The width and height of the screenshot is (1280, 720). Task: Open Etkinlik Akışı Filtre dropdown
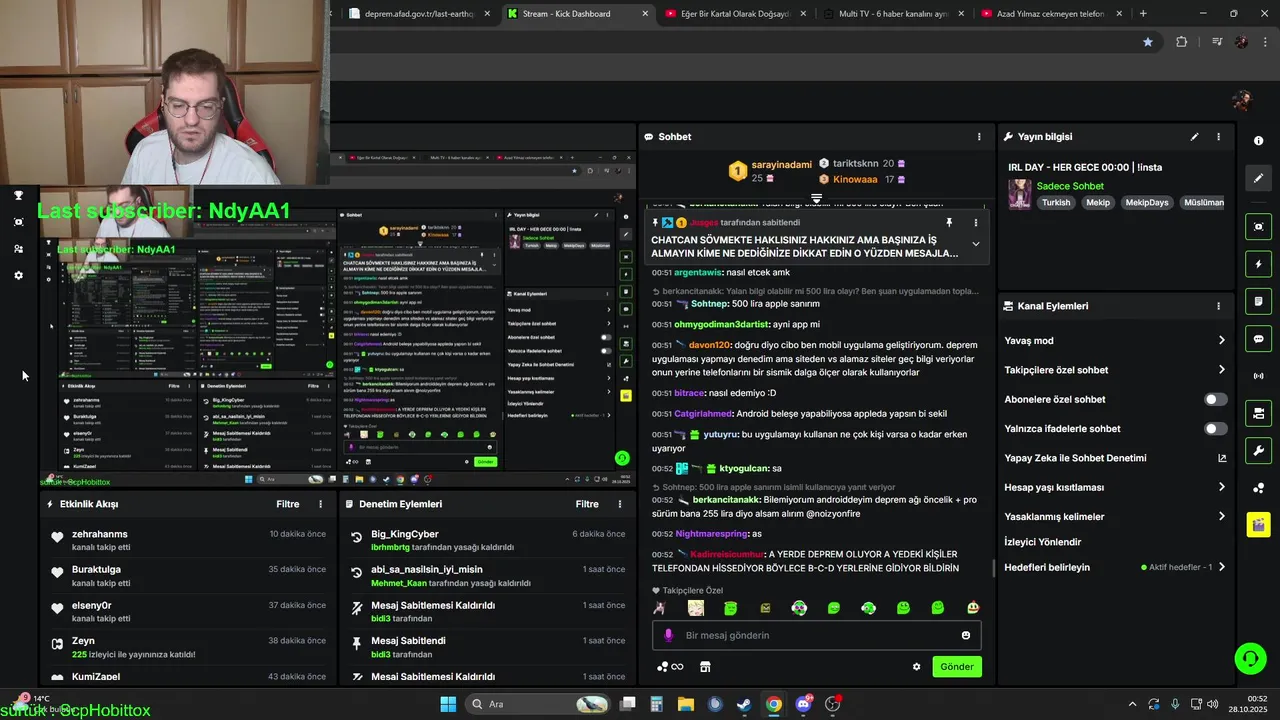pyautogui.click(x=288, y=504)
